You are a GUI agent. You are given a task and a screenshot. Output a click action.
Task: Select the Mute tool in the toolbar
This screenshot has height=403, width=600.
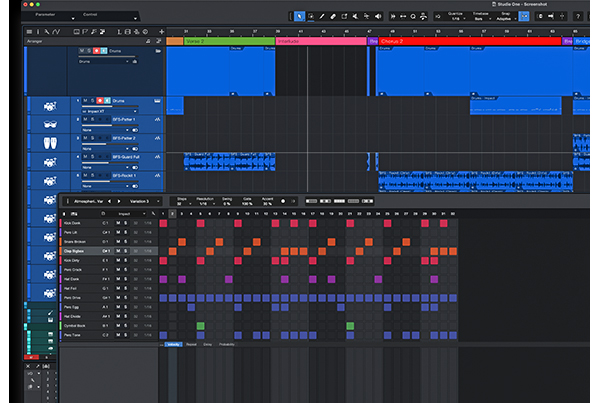(355, 16)
